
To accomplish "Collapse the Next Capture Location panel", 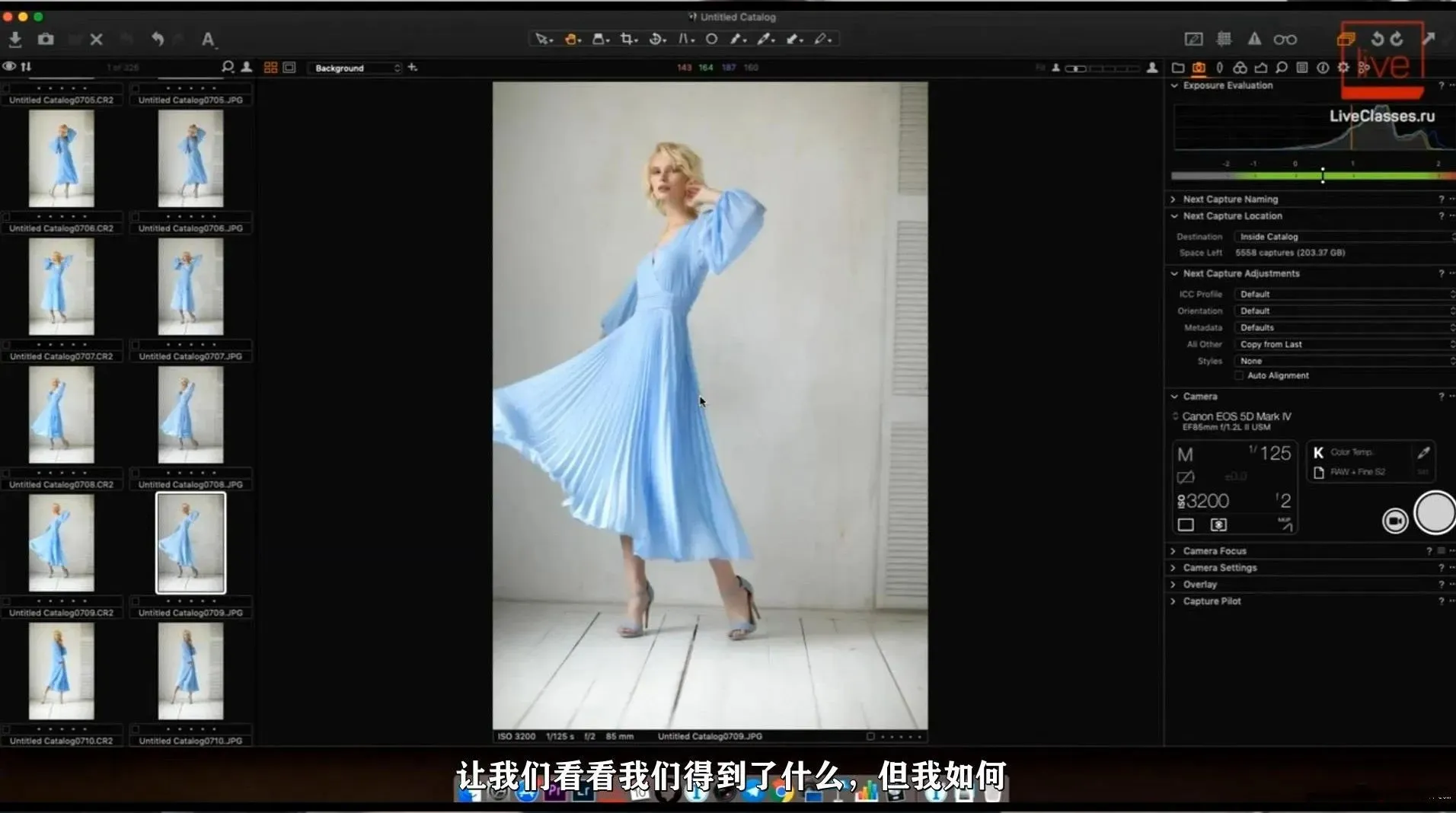I will click(1174, 216).
